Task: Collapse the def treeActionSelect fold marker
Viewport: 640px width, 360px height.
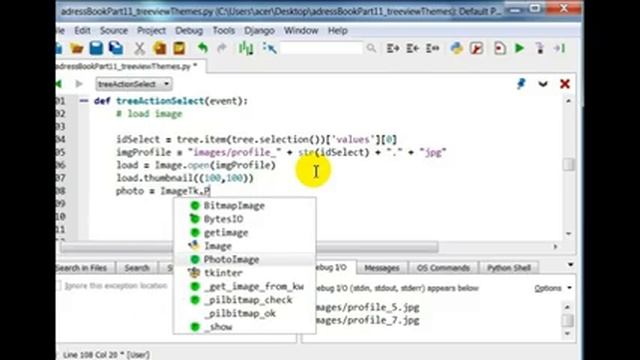Action: pos(84,101)
